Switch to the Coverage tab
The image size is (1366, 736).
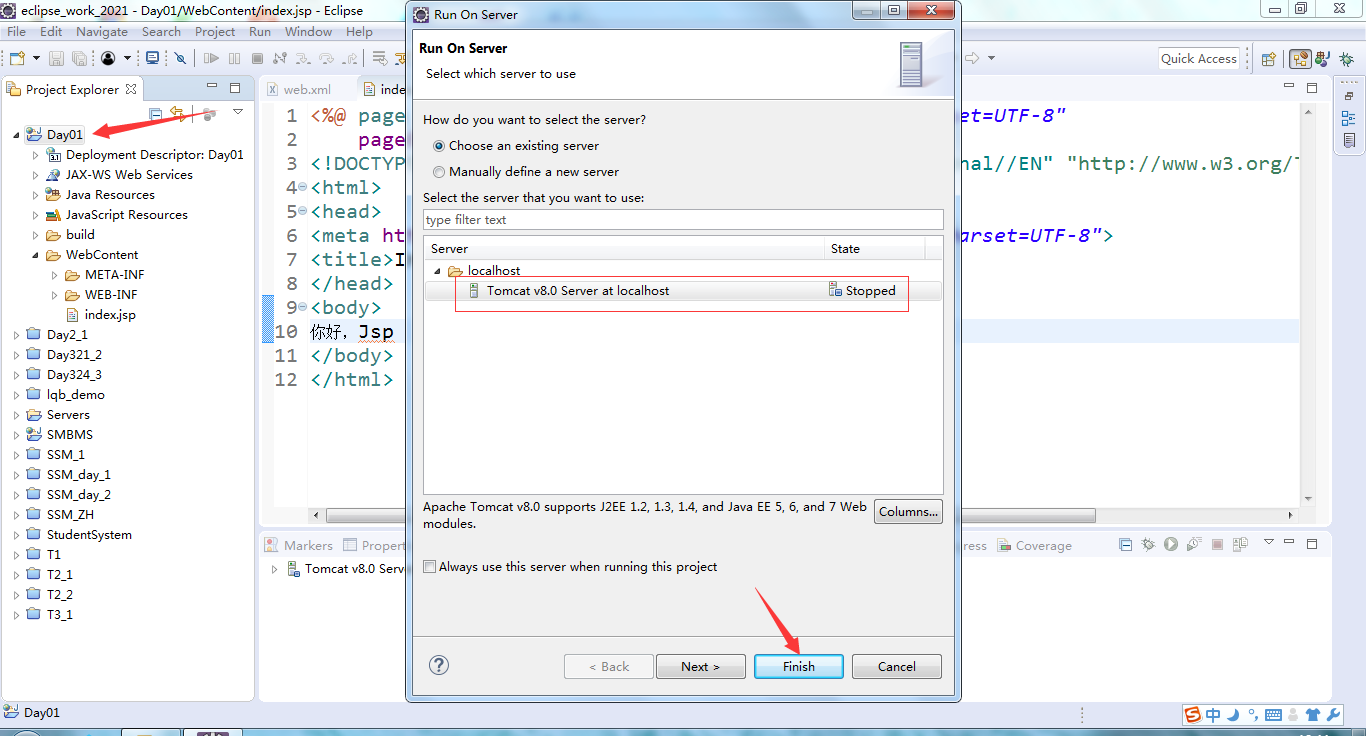click(x=1034, y=546)
